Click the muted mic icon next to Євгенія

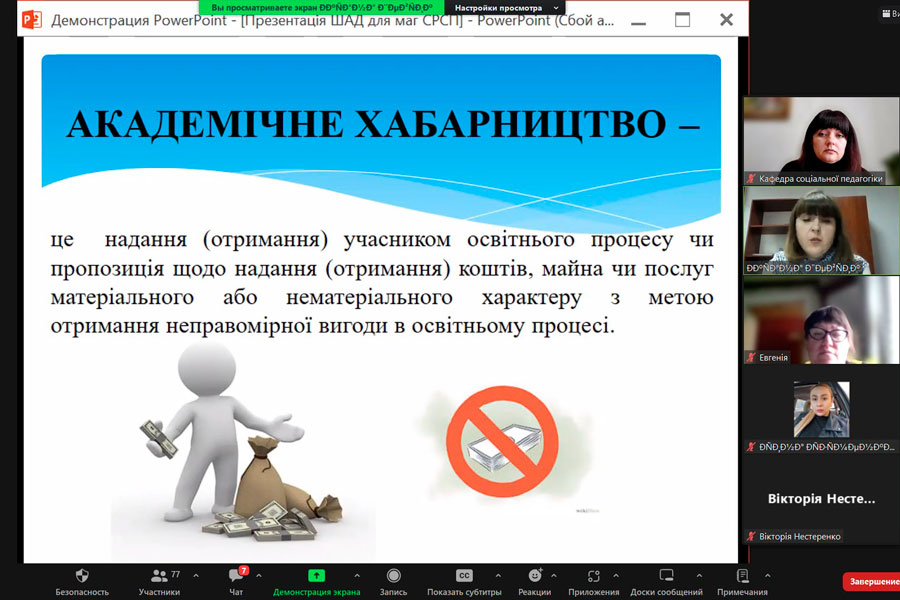click(751, 357)
